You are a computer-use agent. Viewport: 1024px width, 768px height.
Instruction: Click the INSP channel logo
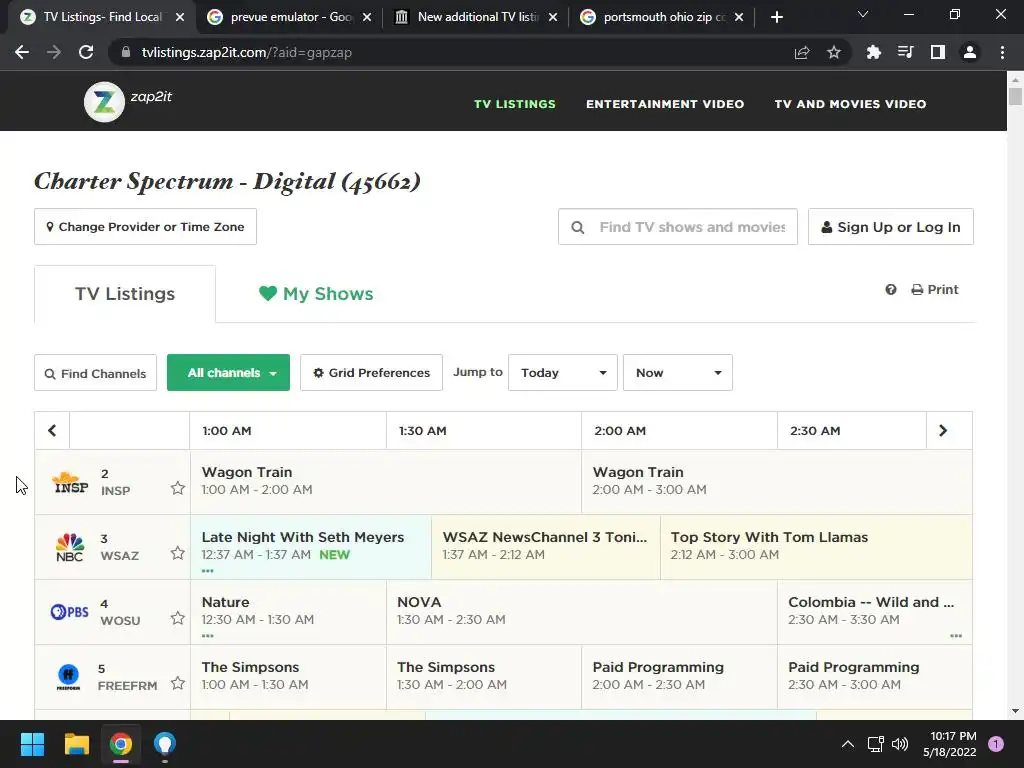click(71, 482)
